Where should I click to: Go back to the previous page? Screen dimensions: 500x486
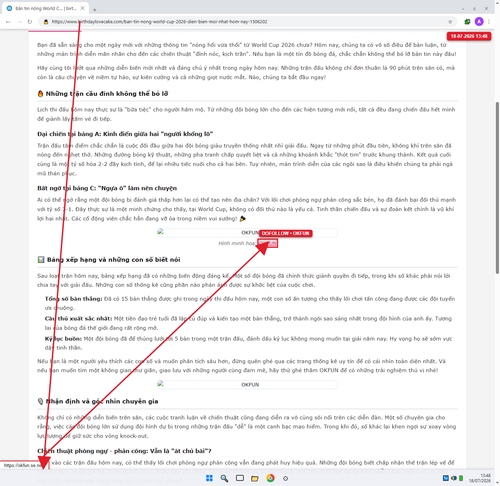pos(8,22)
